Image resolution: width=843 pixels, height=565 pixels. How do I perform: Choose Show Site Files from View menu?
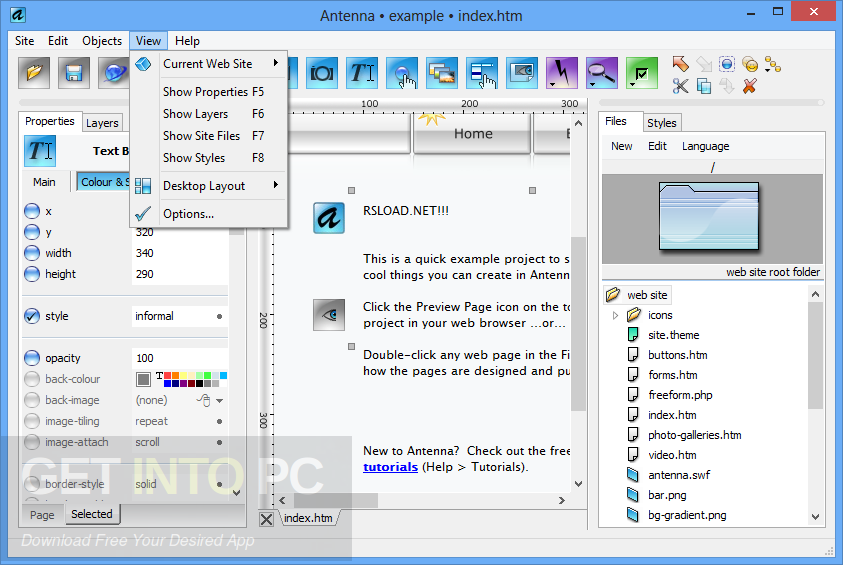(x=209, y=136)
